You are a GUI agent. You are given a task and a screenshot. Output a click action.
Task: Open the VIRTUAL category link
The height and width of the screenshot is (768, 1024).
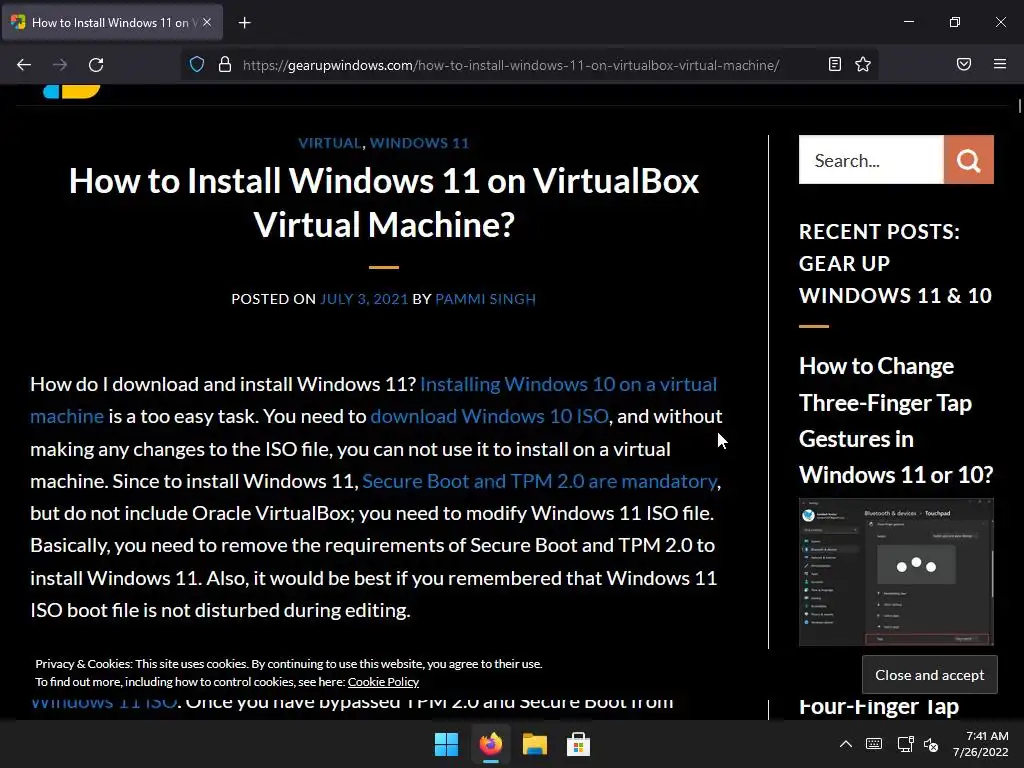pos(330,143)
